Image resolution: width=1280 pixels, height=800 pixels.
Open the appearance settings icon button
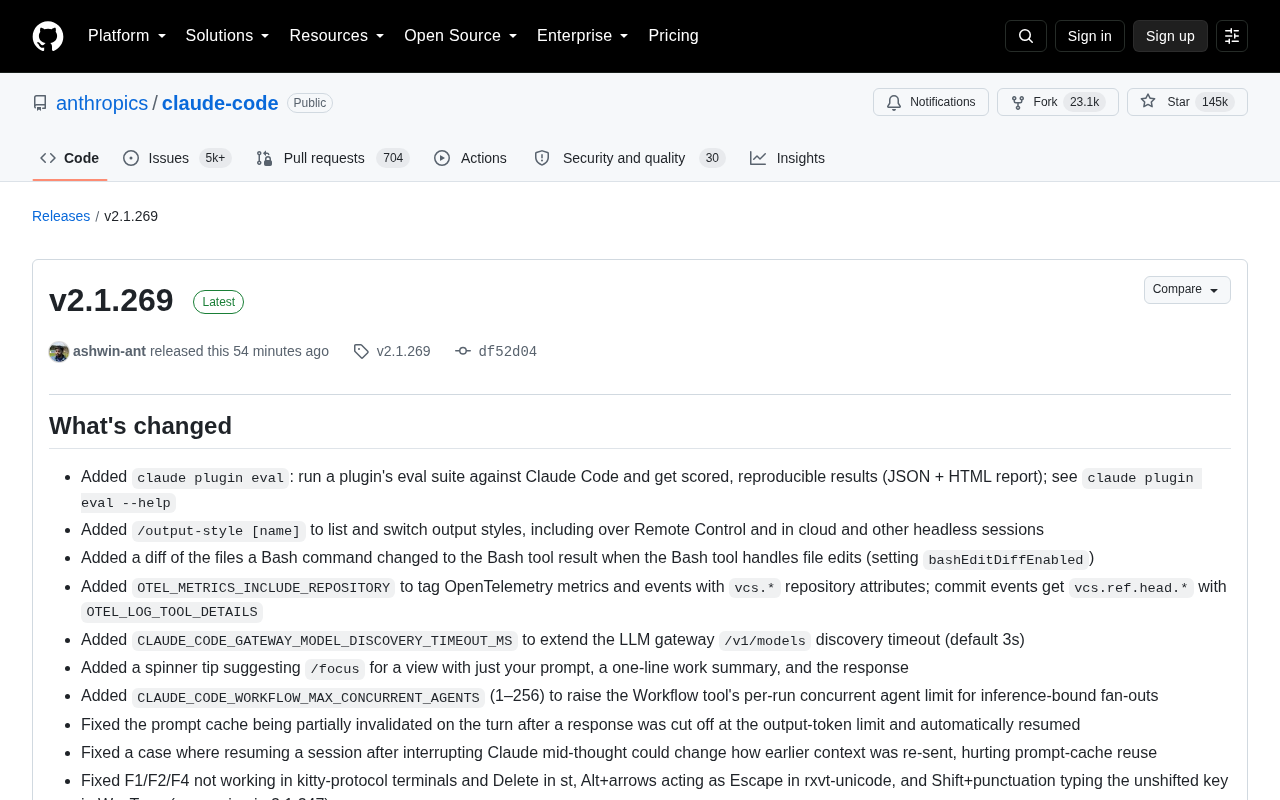1232,36
